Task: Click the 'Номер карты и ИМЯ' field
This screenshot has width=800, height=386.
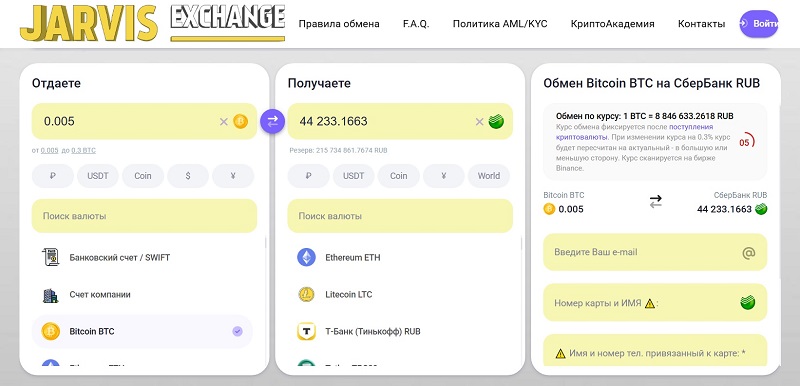Action: [x=655, y=303]
